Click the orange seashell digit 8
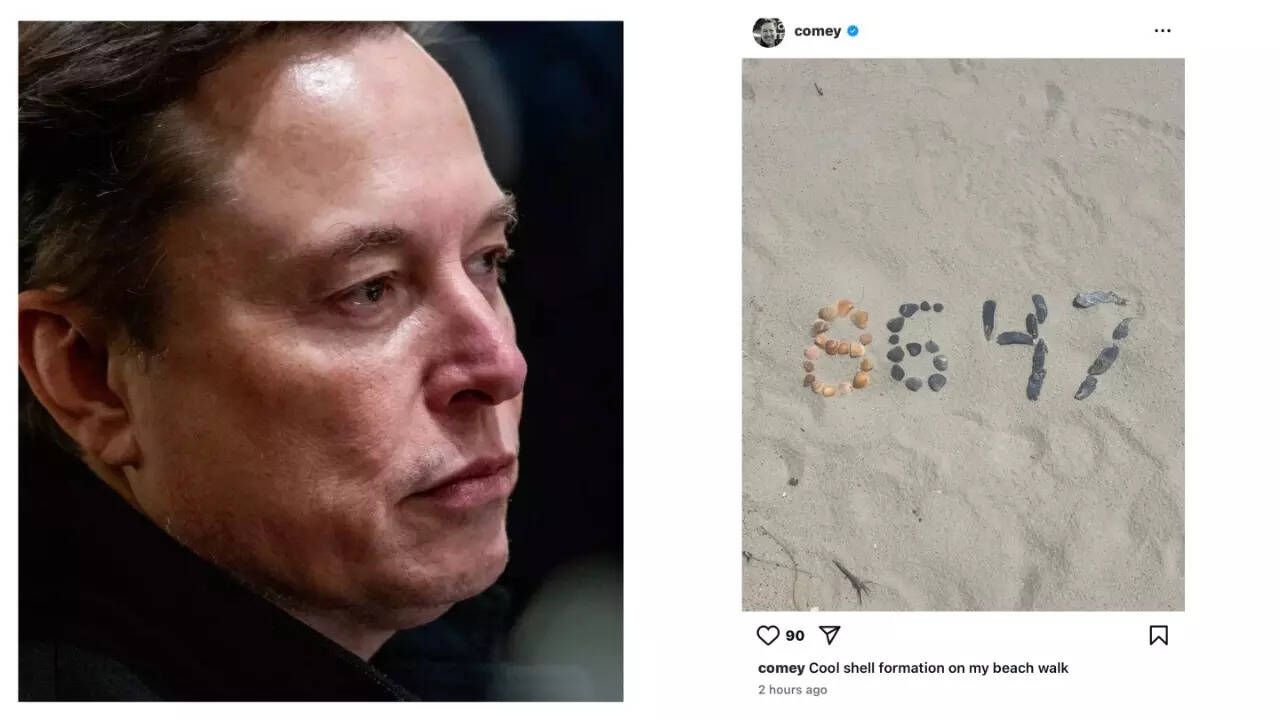 click(837, 347)
